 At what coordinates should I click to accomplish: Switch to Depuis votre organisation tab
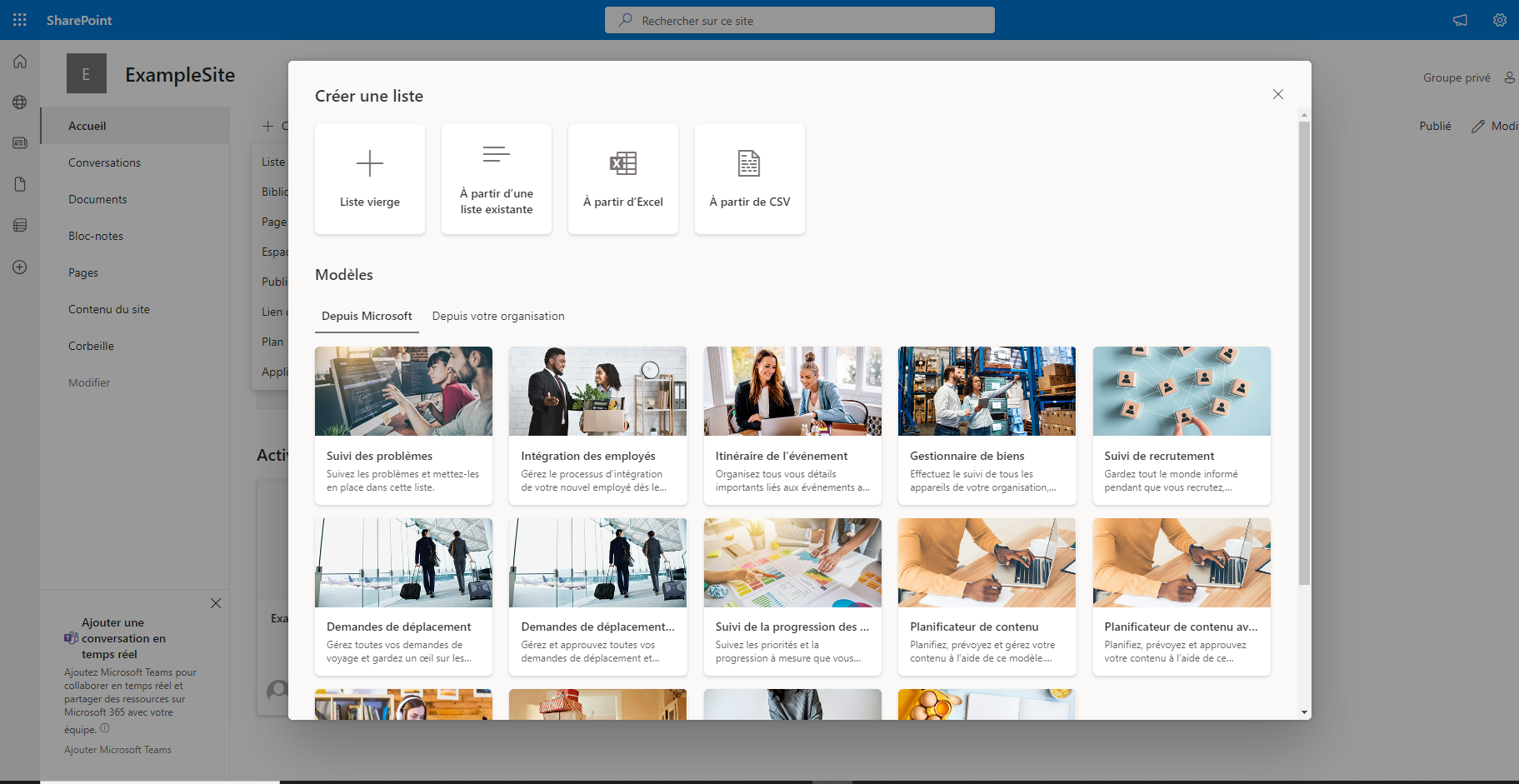coord(498,316)
